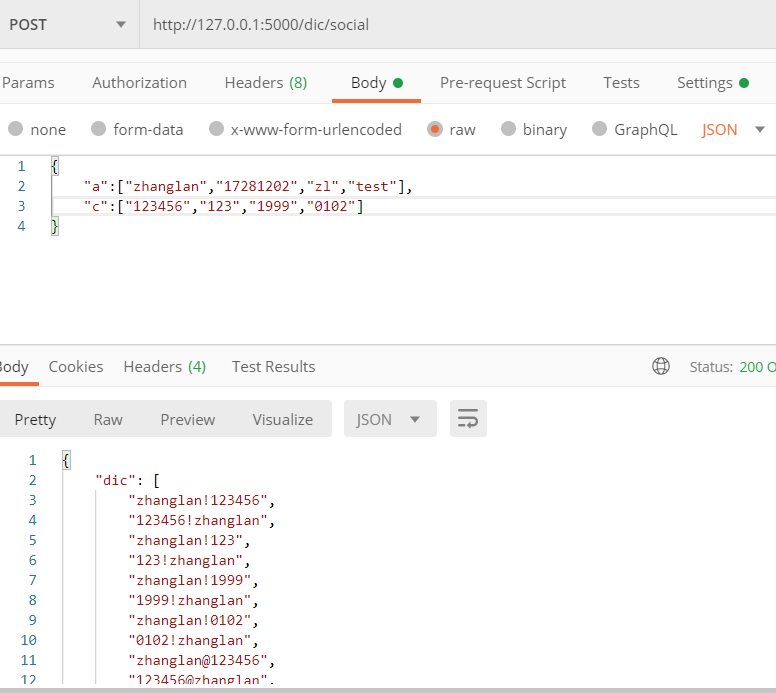
Task: Select the x-www-form-urlencoded radio option
Action: [216, 129]
